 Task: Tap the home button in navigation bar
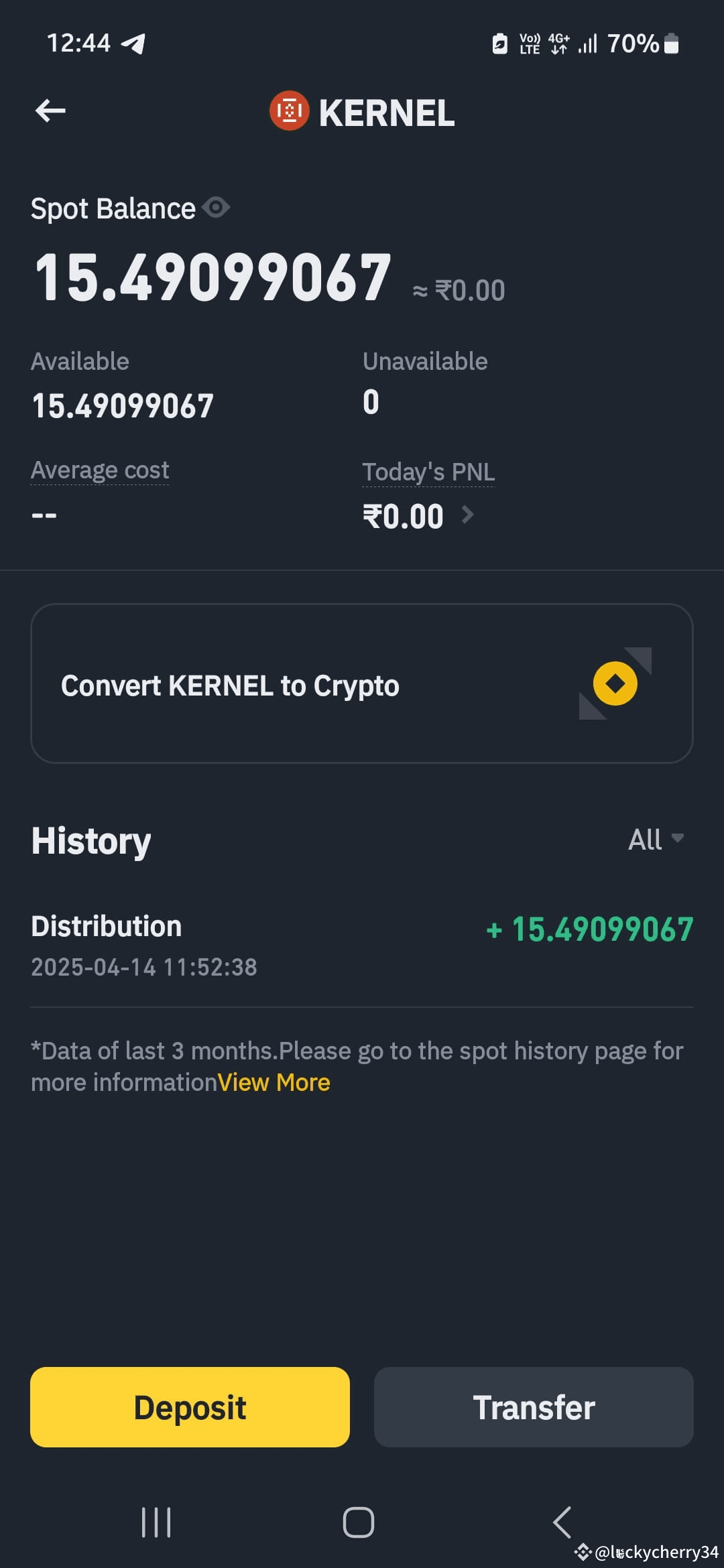(x=360, y=1521)
